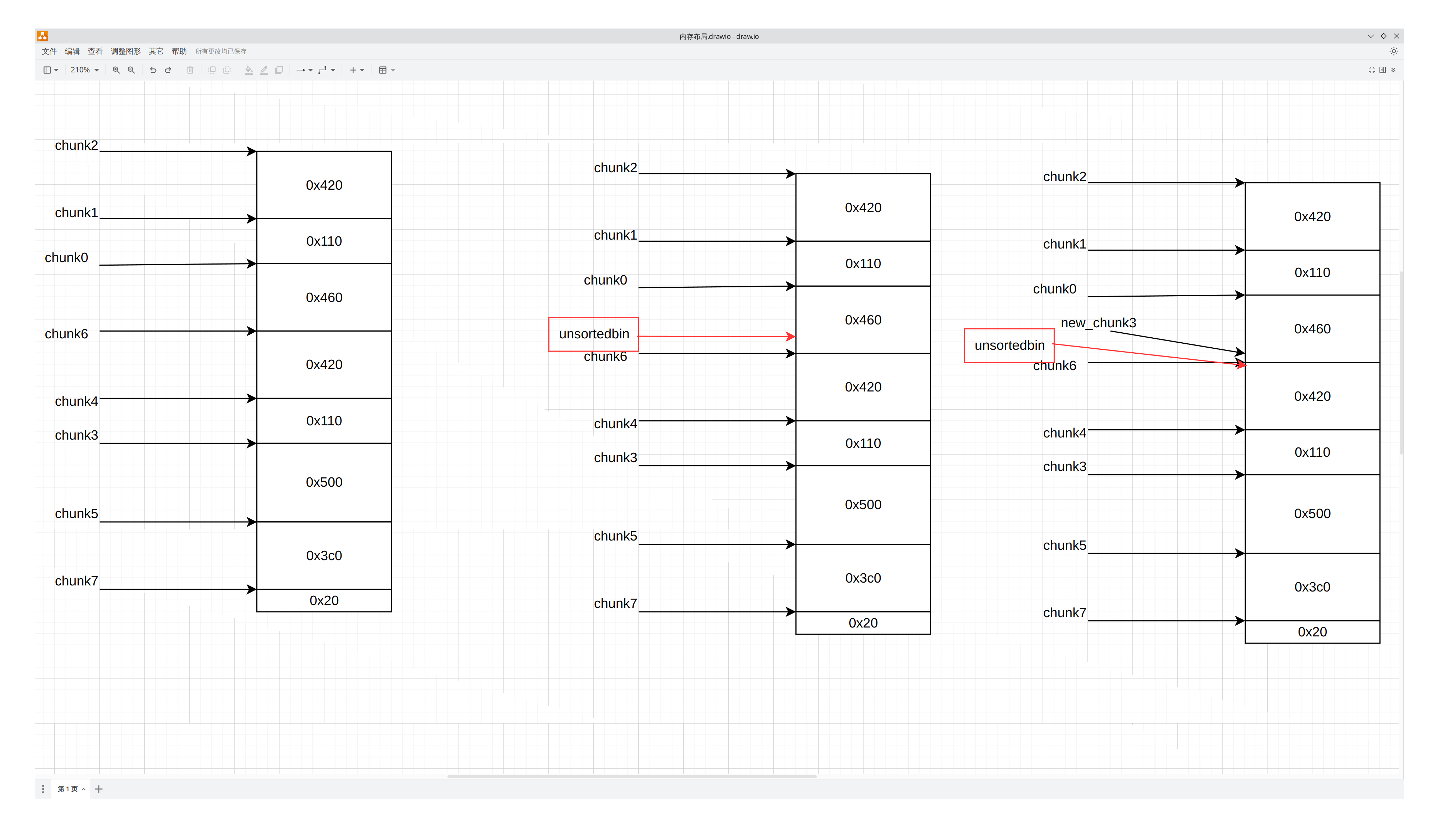Screen dimensions: 1439x840
Task: Click the zoom out magnifier icon
Action: pos(131,70)
